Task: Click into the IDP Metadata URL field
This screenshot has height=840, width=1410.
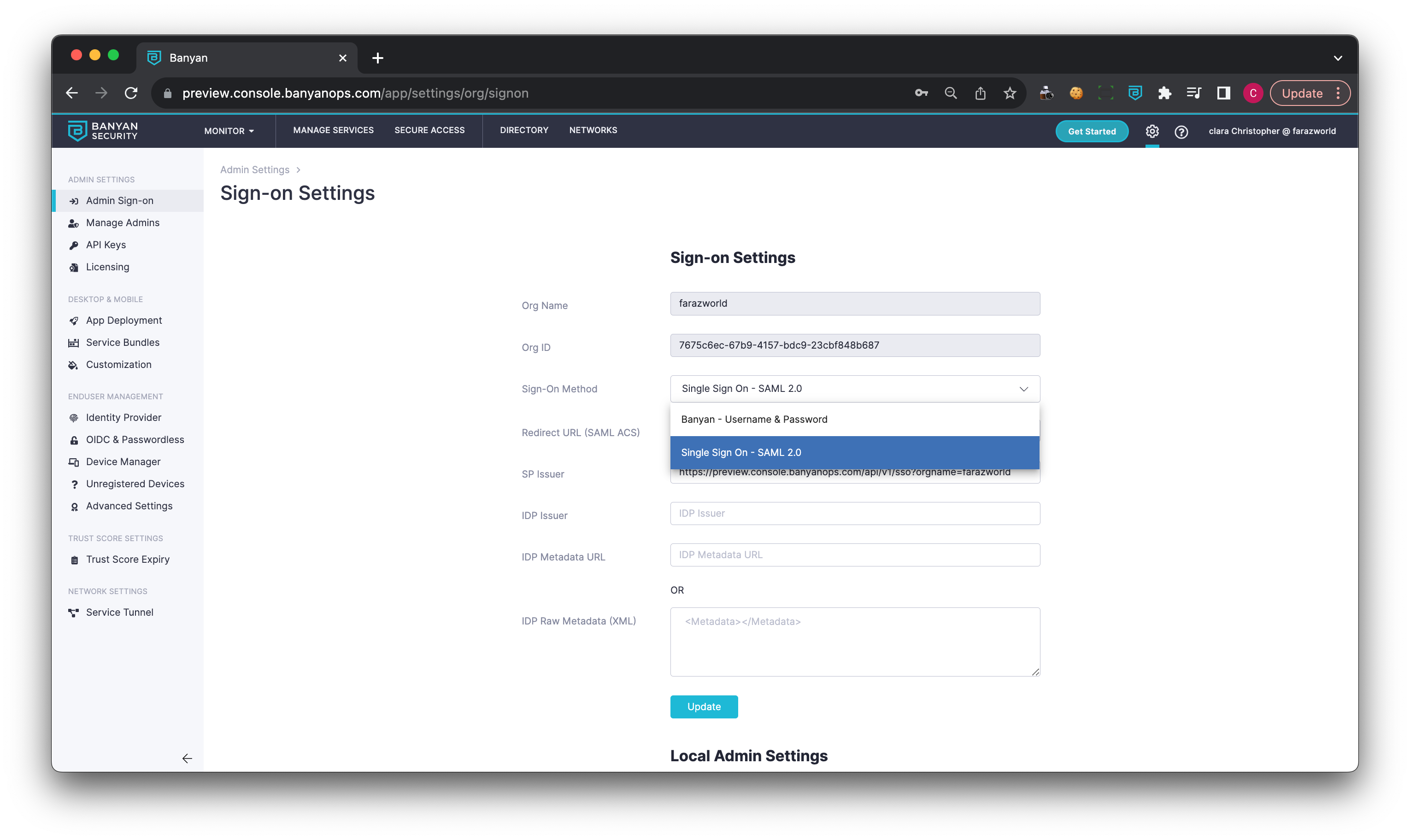Action: 854,555
